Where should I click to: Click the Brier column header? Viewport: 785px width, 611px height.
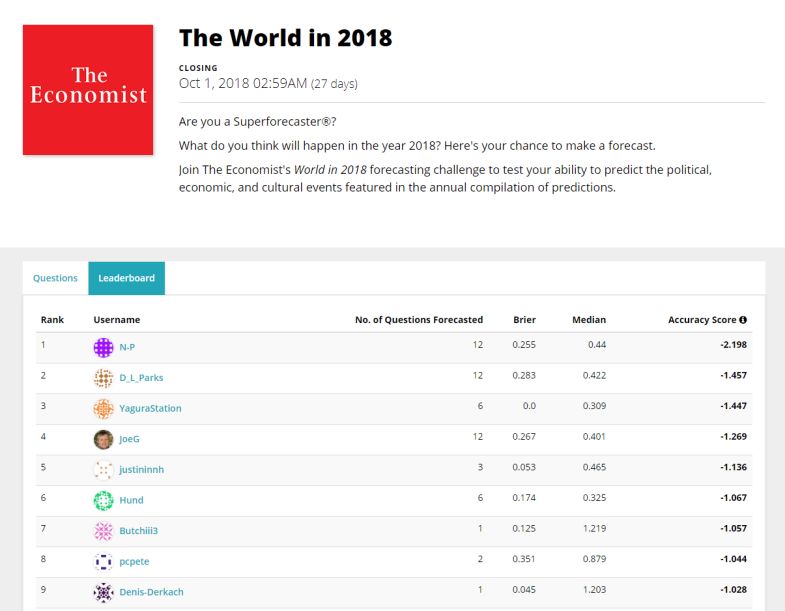524,320
